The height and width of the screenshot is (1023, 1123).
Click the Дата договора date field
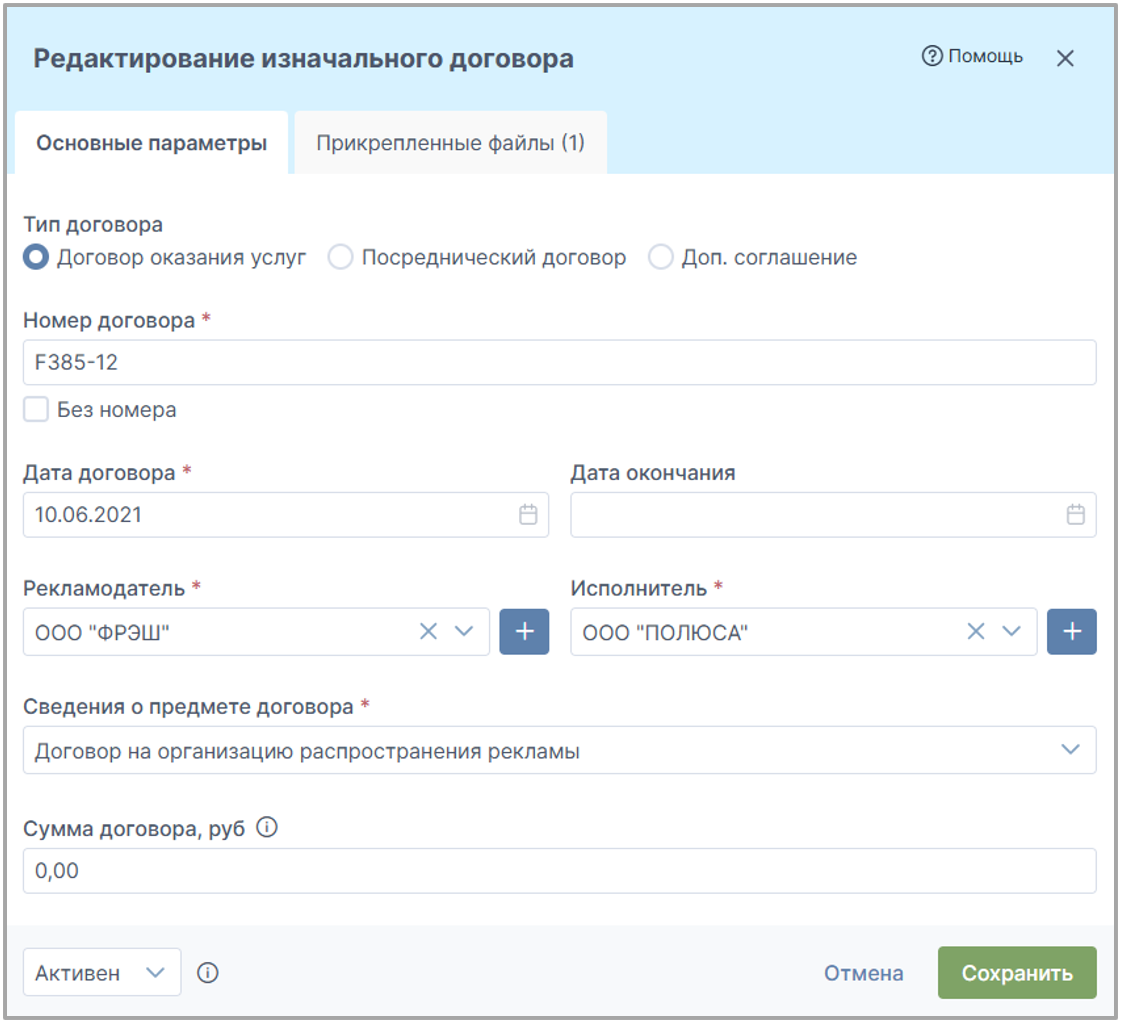pos(286,514)
